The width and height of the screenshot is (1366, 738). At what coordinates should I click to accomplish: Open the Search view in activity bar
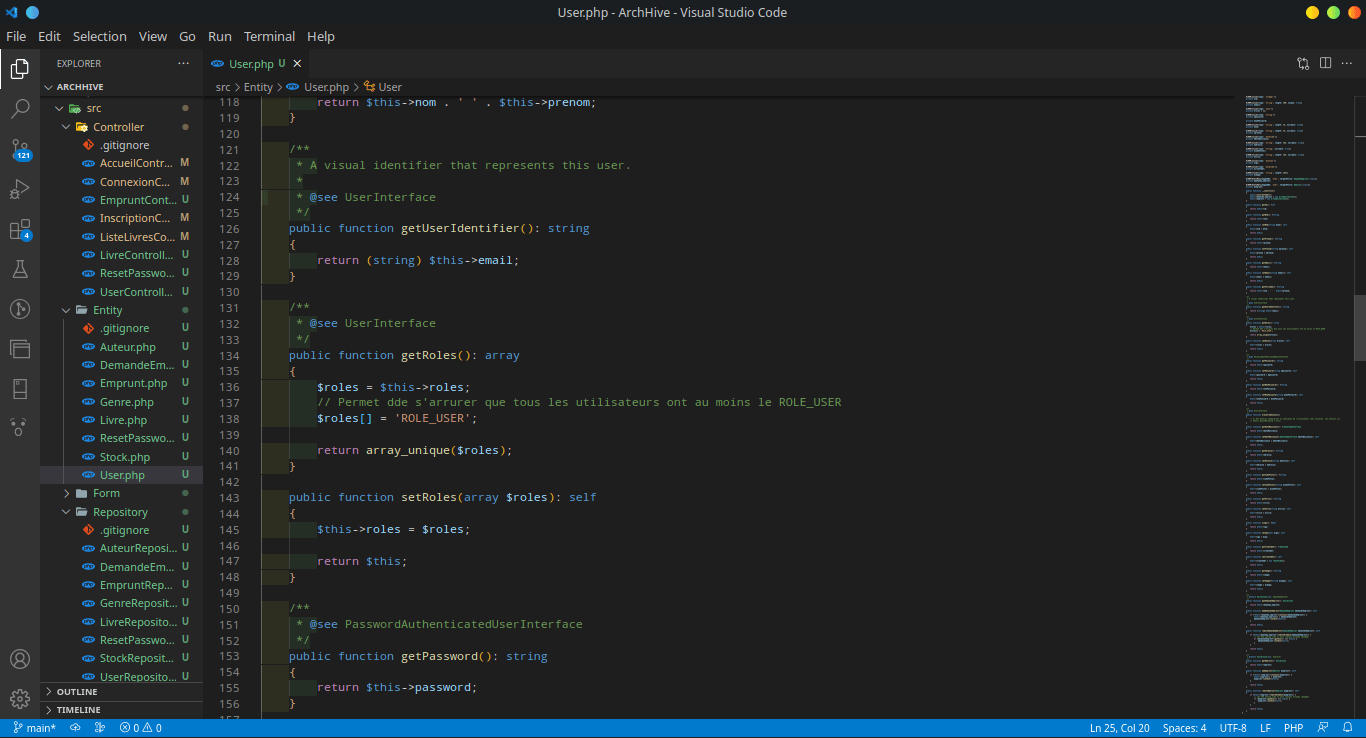[x=20, y=109]
